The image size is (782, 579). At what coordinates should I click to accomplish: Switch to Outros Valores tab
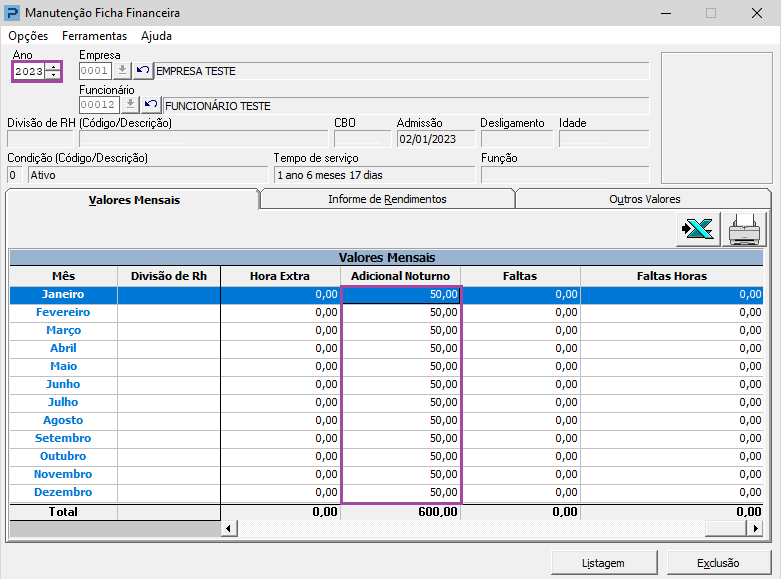click(x=644, y=199)
